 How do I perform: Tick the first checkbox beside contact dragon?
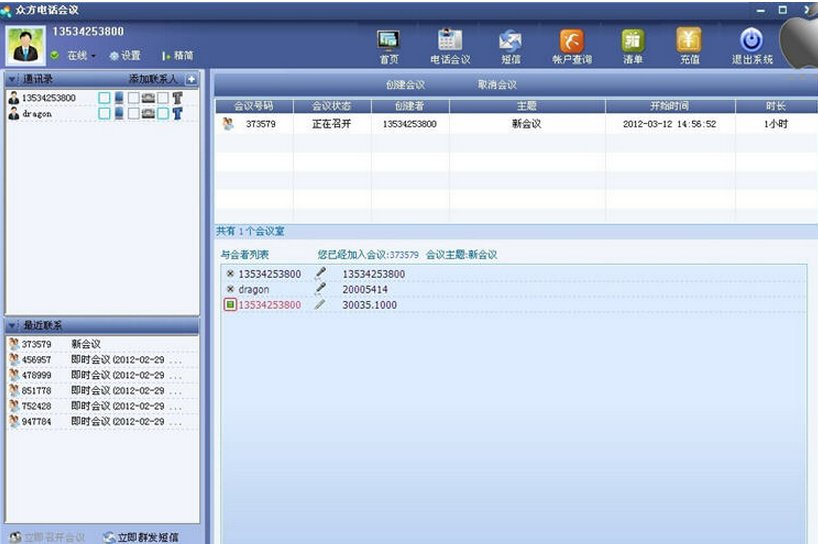click(x=104, y=114)
